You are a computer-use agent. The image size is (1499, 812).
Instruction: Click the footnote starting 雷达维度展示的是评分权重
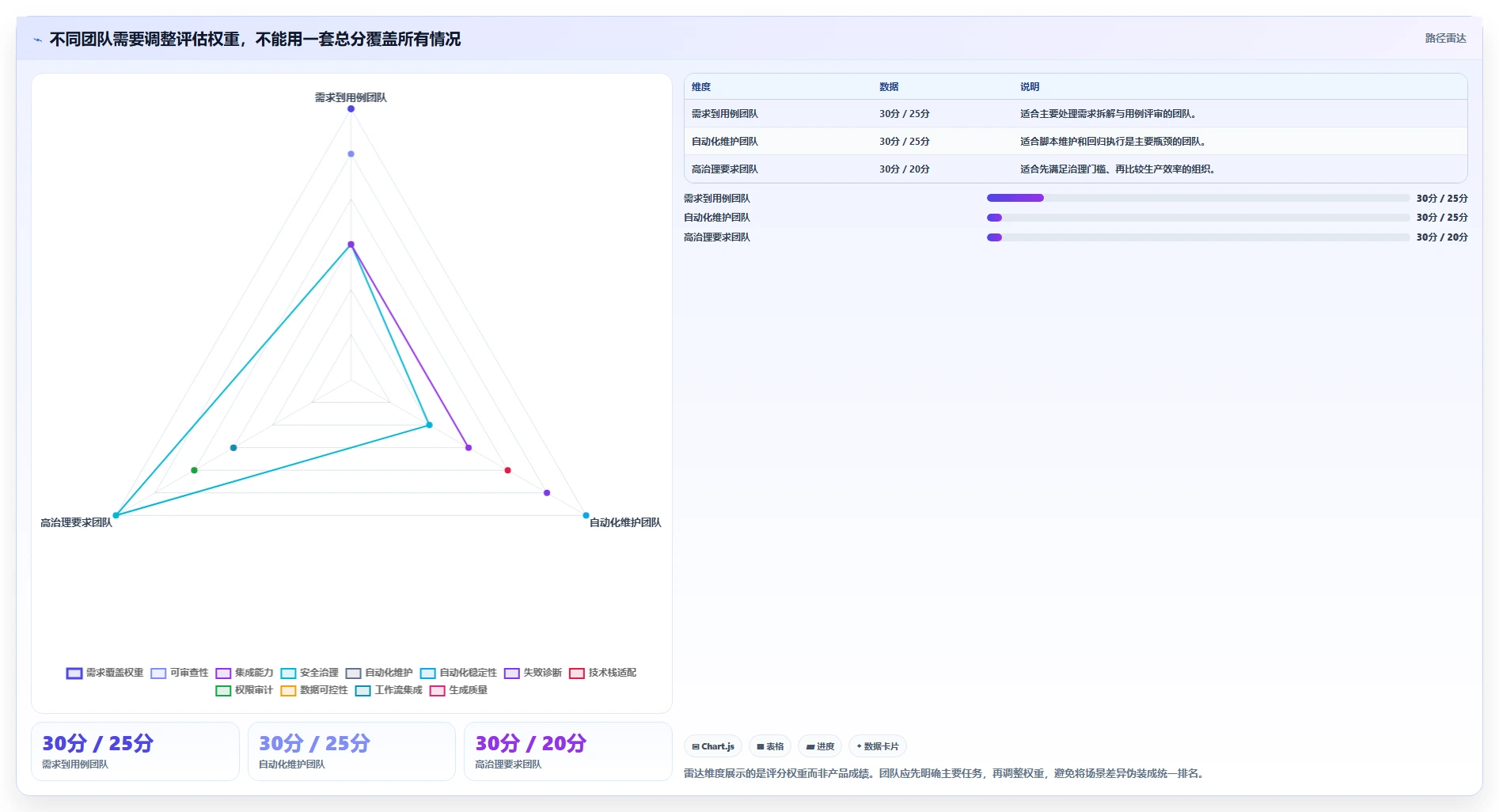tap(945, 773)
